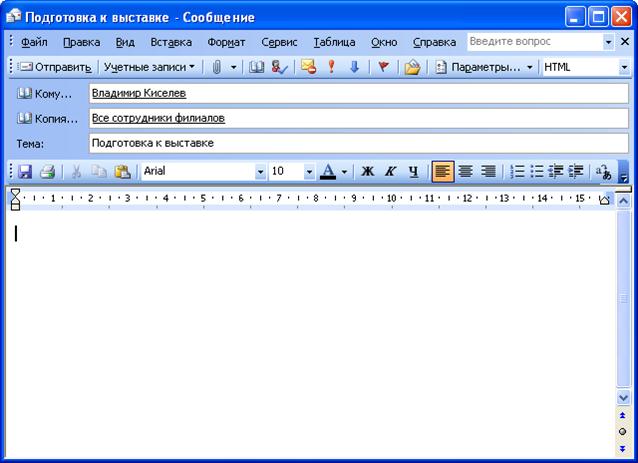Click the vertical scrollbar down arrow
This screenshot has width=638, height=463.
(x=623, y=397)
